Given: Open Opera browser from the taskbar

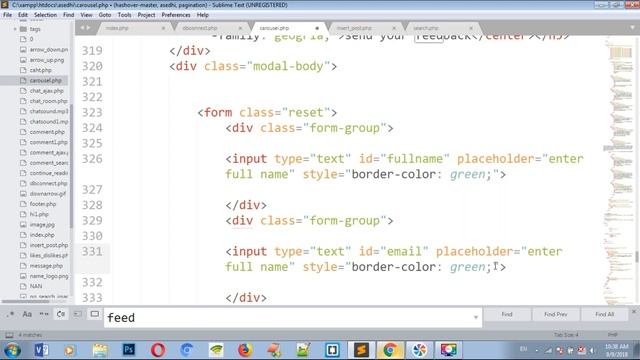Looking at the screenshot, I should [x=158, y=350].
